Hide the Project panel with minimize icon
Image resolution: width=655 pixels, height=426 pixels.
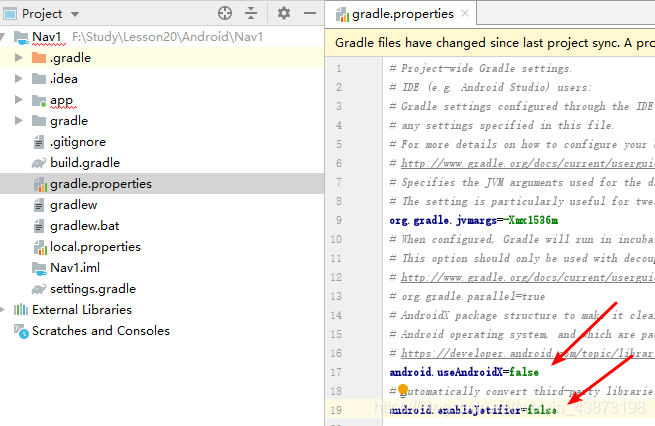coord(310,13)
